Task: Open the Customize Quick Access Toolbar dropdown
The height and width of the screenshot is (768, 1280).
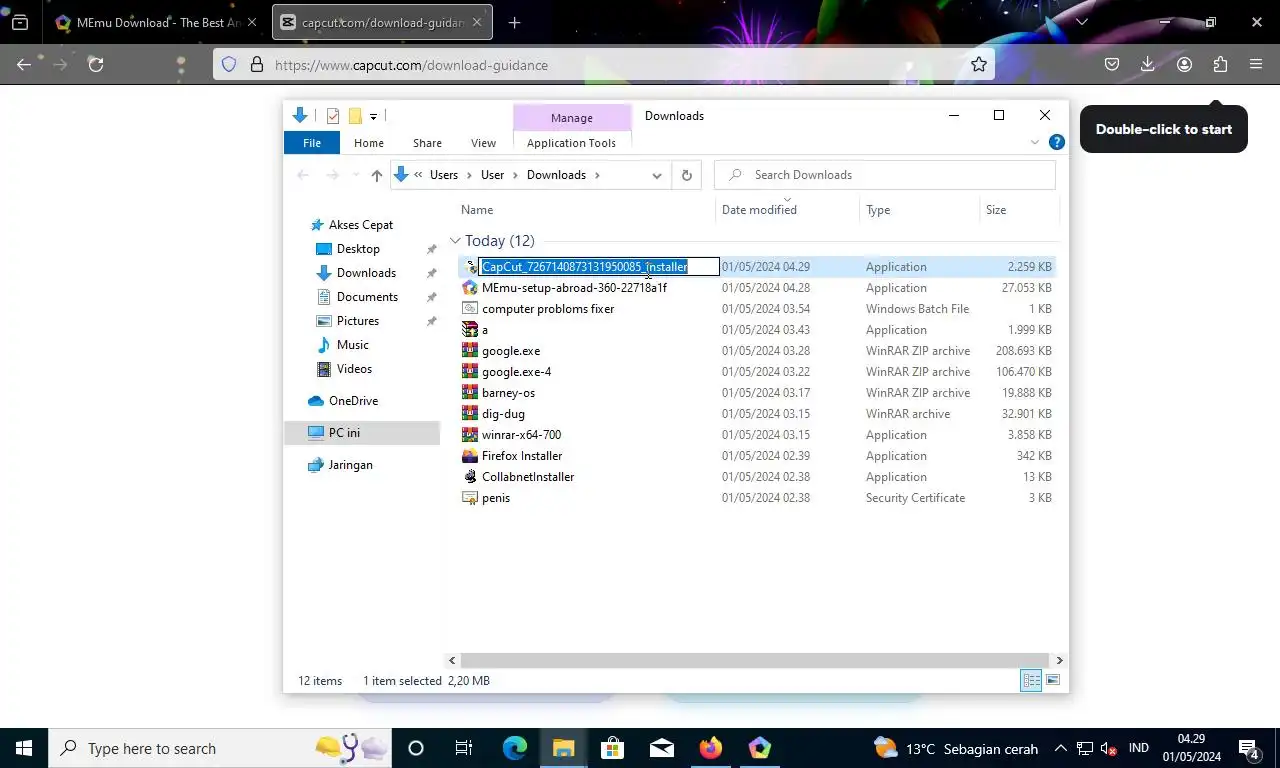Action: (x=373, y=117)
